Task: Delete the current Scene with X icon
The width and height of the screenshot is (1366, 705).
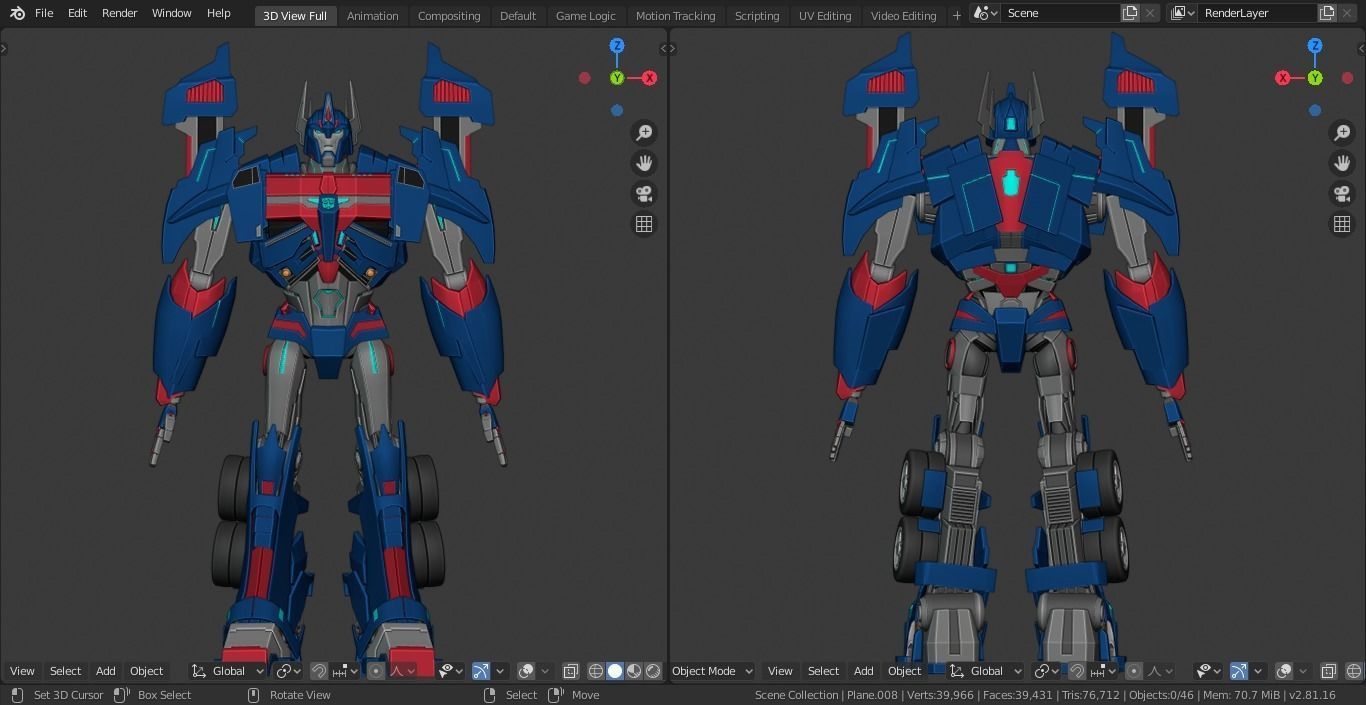Action: point(1150,13)
